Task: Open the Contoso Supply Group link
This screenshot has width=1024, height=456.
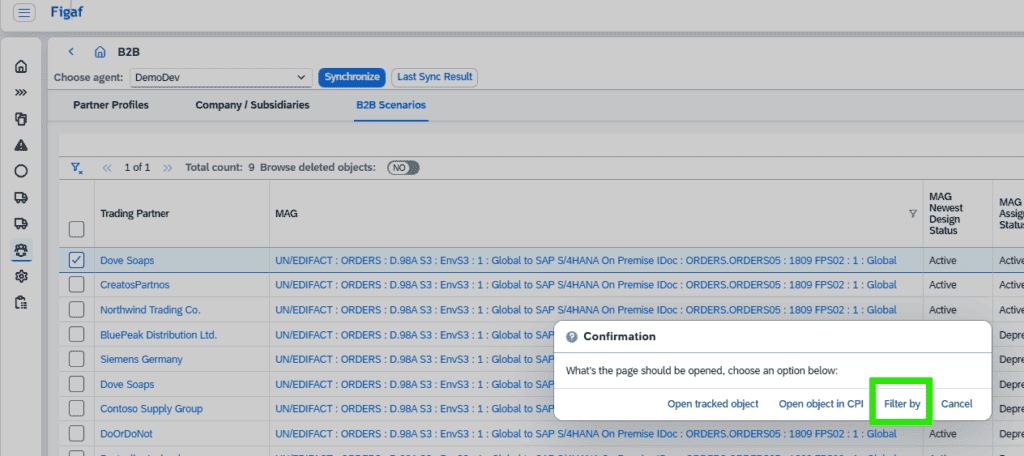Action: coord(152,408)
